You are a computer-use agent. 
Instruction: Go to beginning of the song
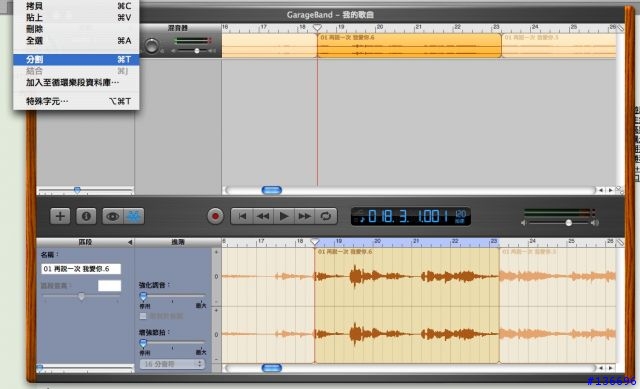[x=242, y=216]
